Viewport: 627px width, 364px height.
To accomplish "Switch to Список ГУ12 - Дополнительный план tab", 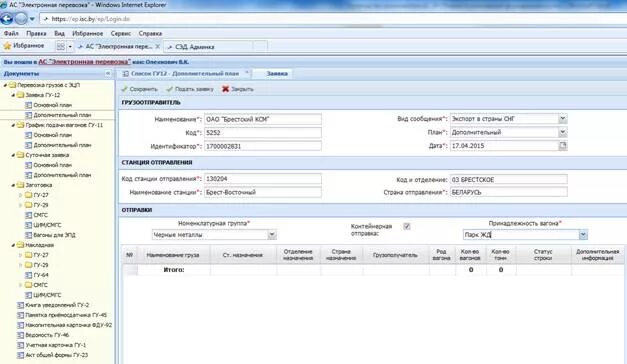I will [185, 74].
